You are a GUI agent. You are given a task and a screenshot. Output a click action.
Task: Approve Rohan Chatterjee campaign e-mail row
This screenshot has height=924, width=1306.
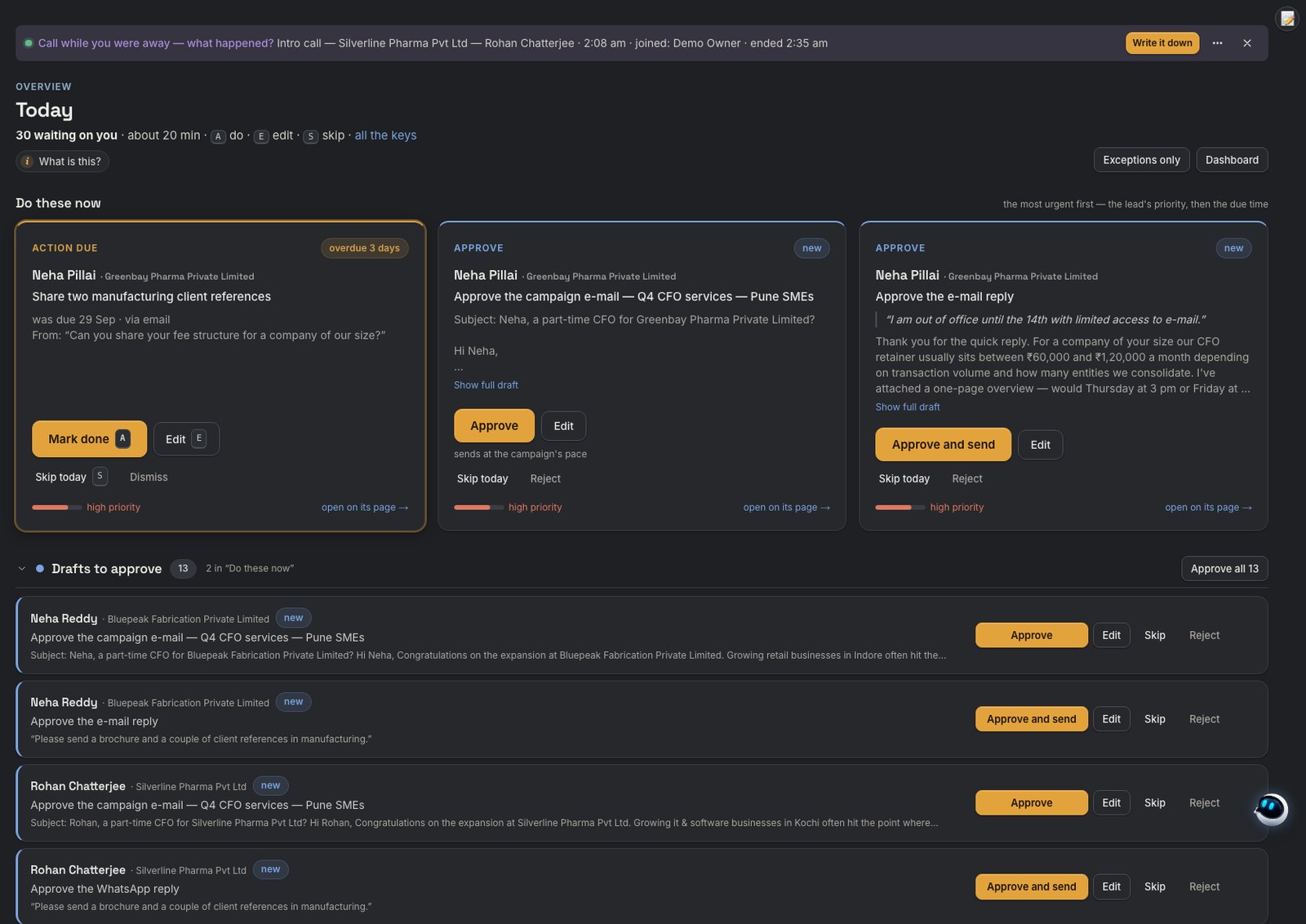pos(1032,803)
